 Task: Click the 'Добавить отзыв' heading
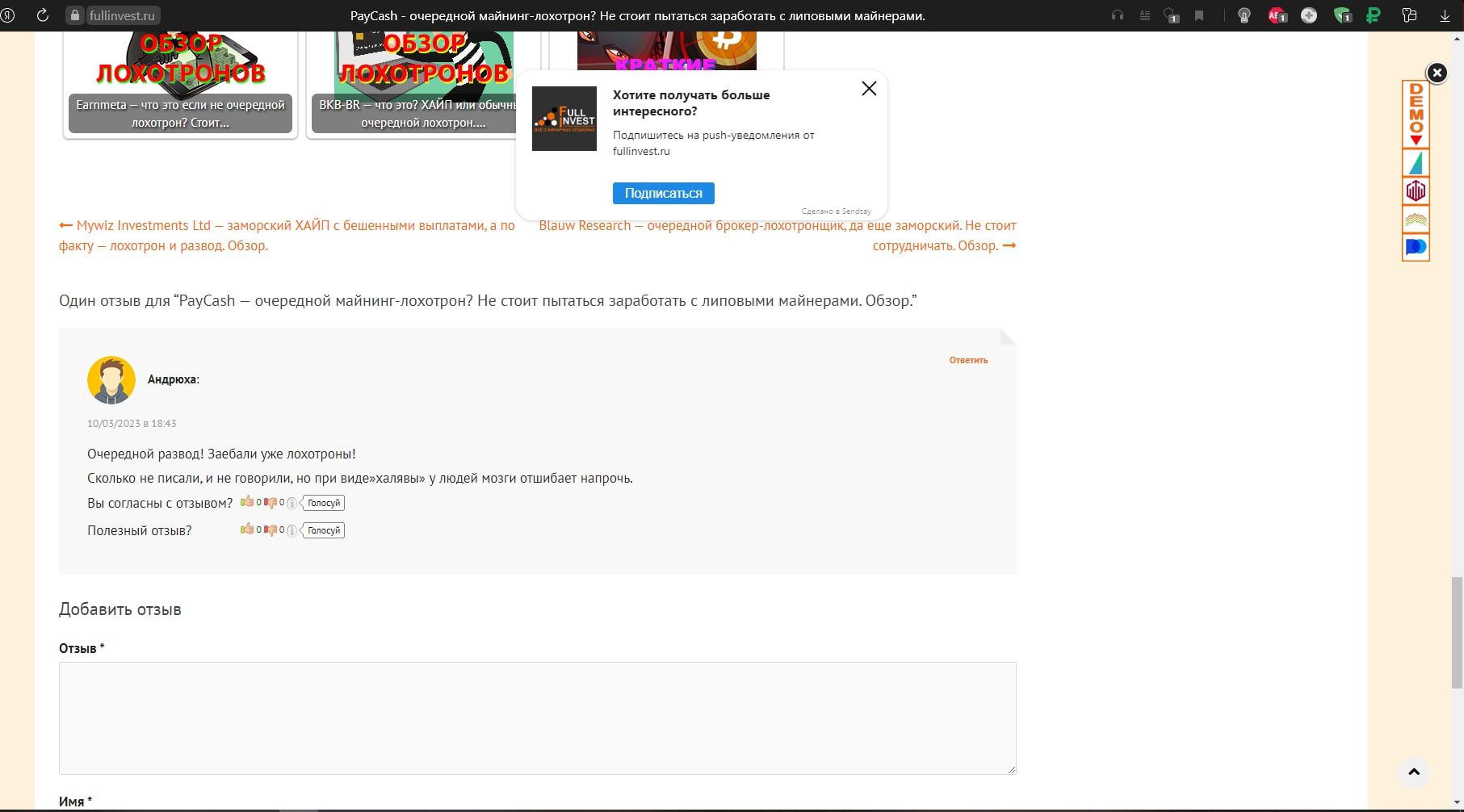(120, 609)
